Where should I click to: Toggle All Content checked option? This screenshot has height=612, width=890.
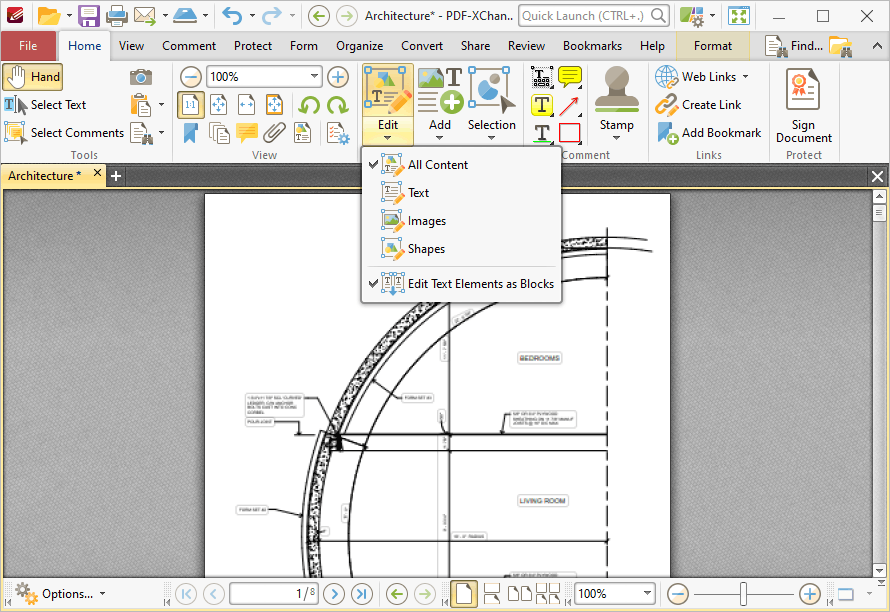click(461, 165)
